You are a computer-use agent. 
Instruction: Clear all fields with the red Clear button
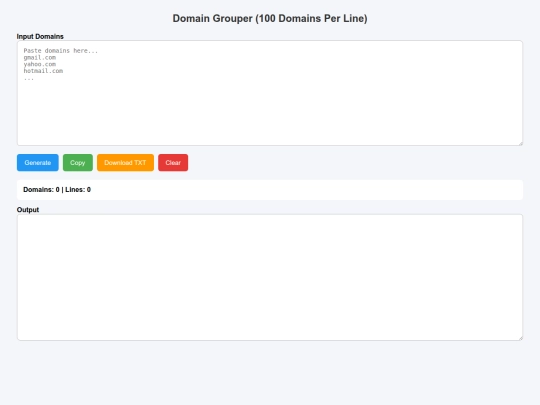(173, 163)
